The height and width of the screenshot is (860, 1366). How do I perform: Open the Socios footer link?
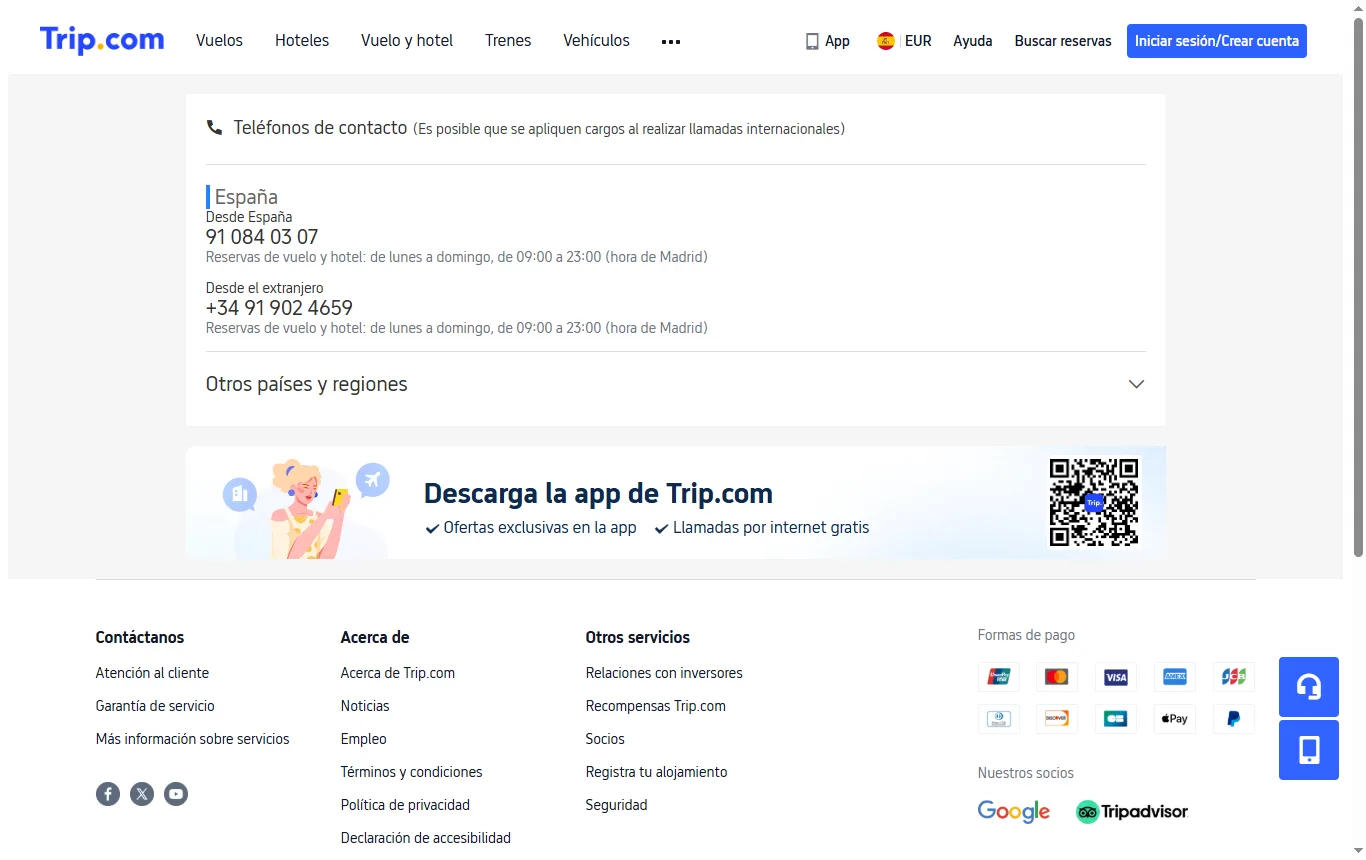click(605, 739)
